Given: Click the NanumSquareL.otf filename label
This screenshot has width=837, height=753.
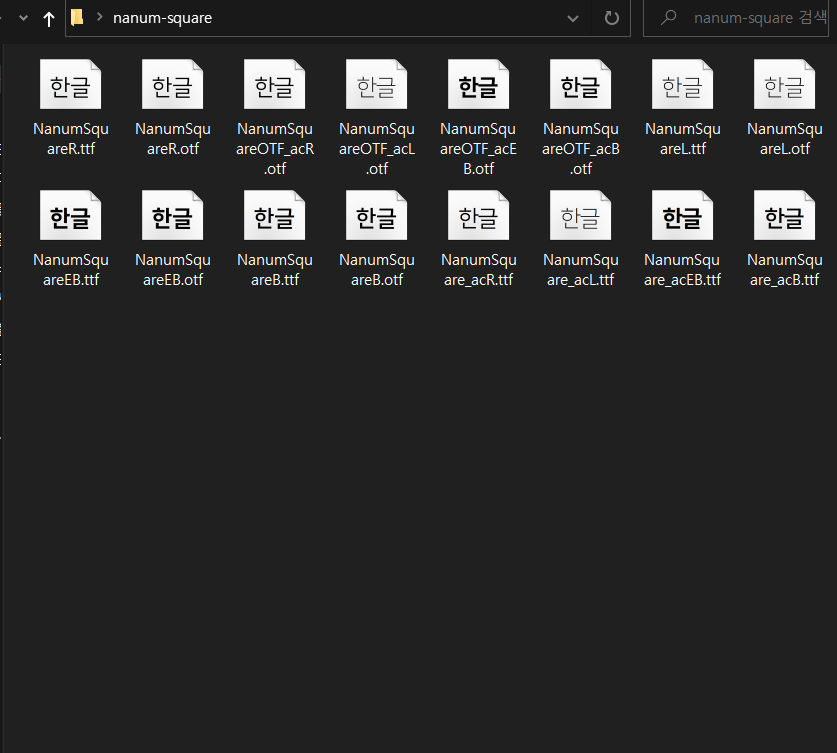Looking at the screenshot, I should point(784,139).
